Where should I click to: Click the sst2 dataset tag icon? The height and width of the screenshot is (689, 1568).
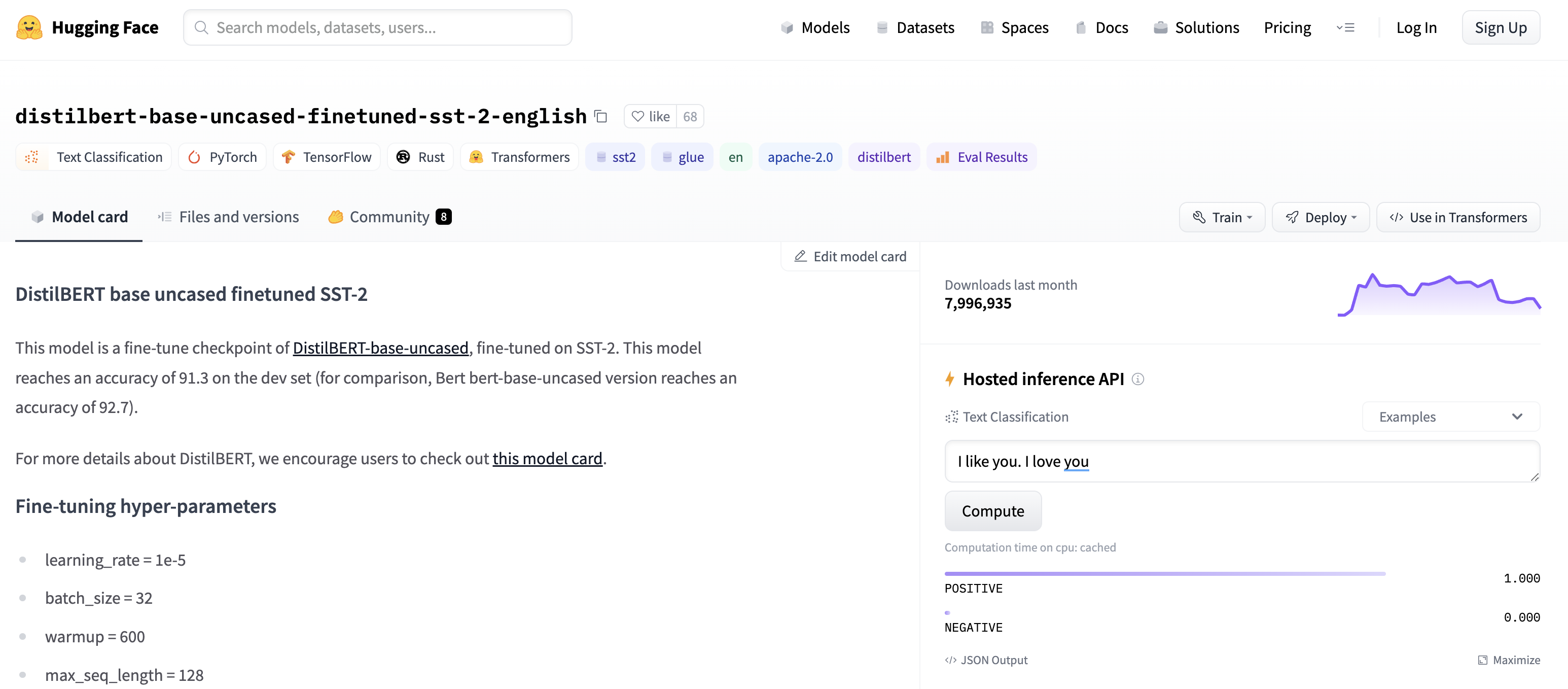click(601, 157)
